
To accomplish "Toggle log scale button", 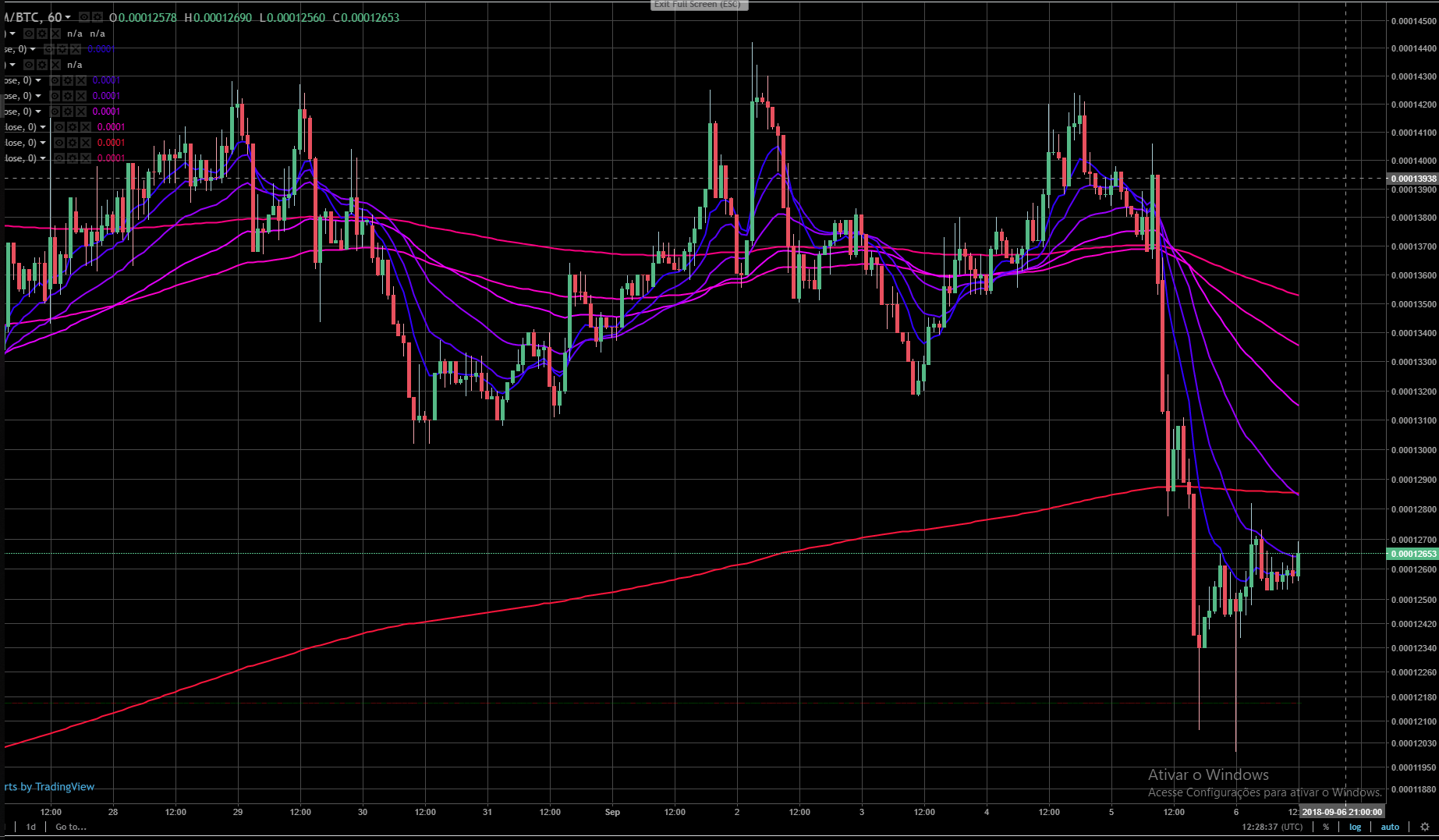I will 1356,827.
